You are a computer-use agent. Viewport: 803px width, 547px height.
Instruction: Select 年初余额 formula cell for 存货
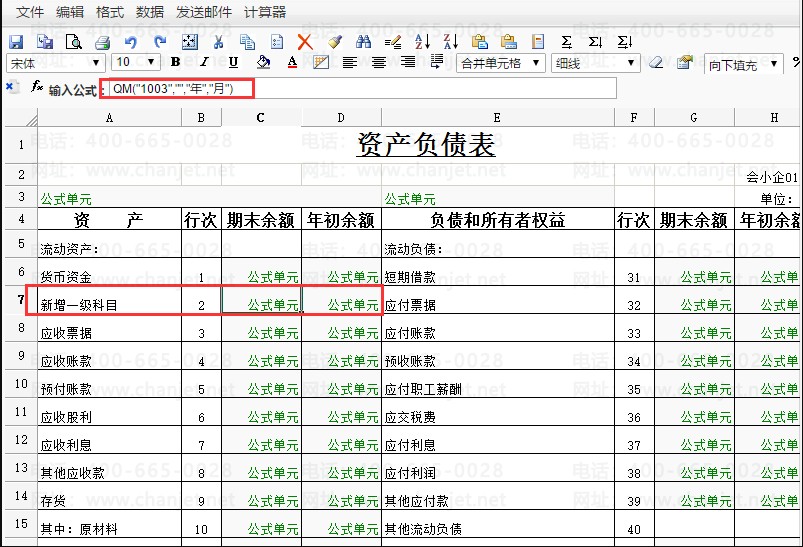342,496
